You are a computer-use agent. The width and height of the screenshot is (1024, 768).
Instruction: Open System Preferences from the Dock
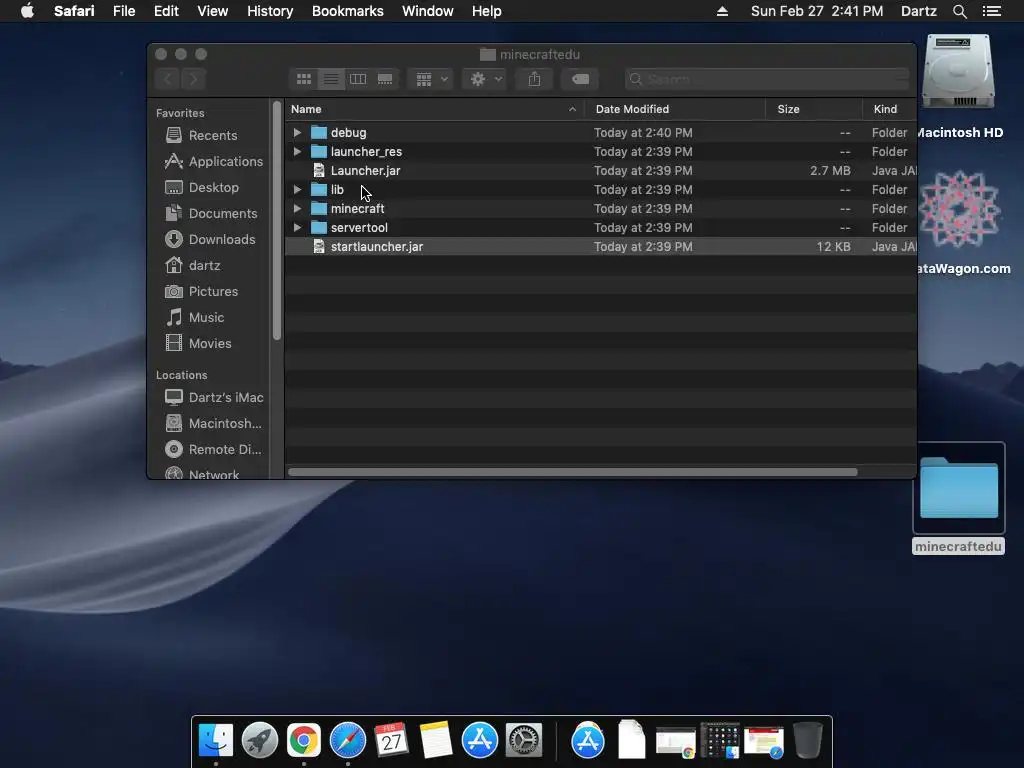(x=524, y=741)
